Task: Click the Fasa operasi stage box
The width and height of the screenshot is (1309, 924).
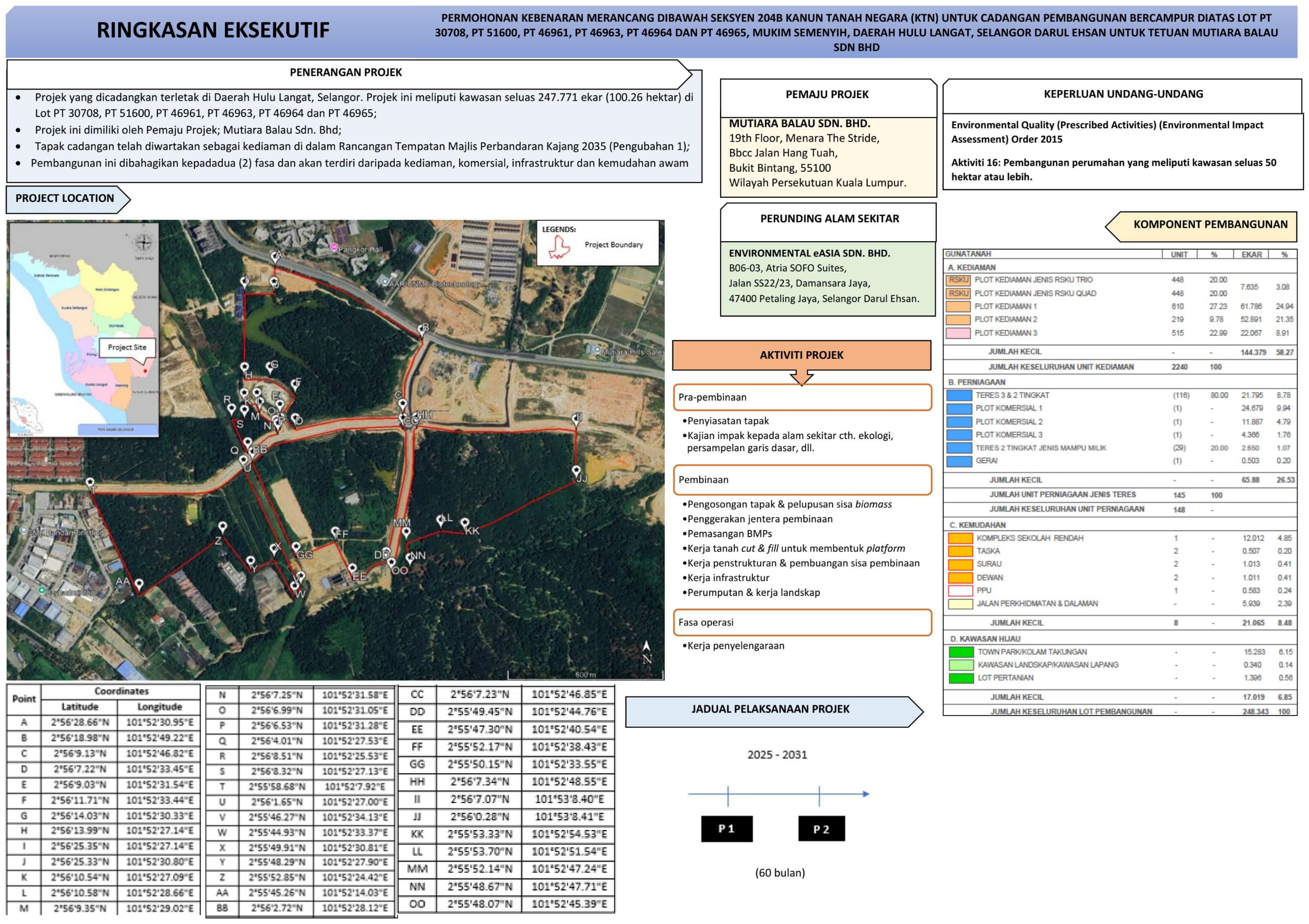Action: [802, 622]
